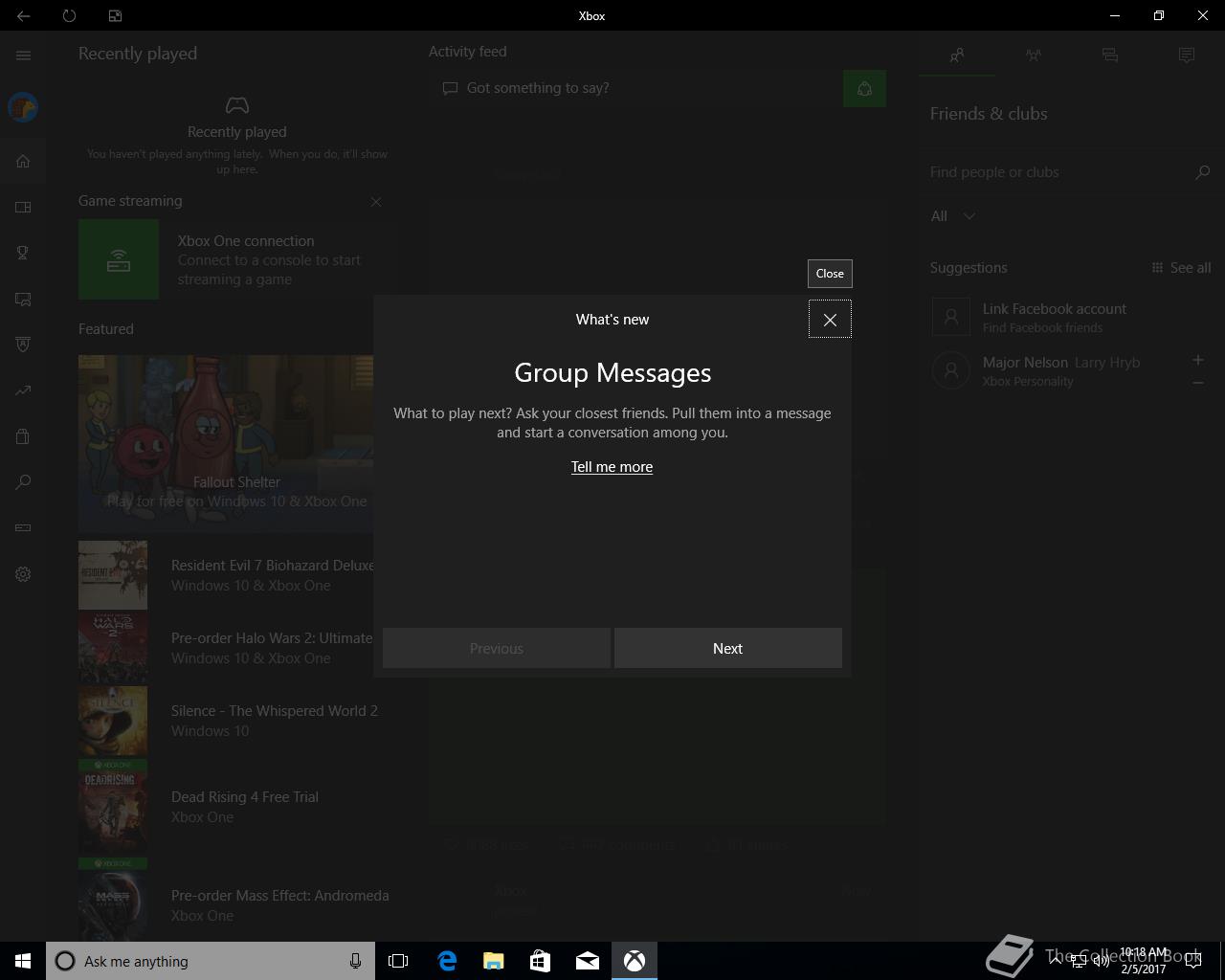
Task: Close the What's new dialog
Action: pos(830,320)
